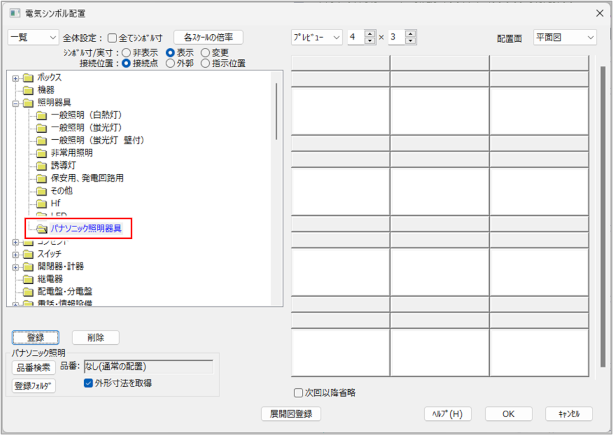This screenshot has height=435, width=613.
Task: Click the 誘導灯 folder icon
Action: pyautogui.click(x=42, y=166)
